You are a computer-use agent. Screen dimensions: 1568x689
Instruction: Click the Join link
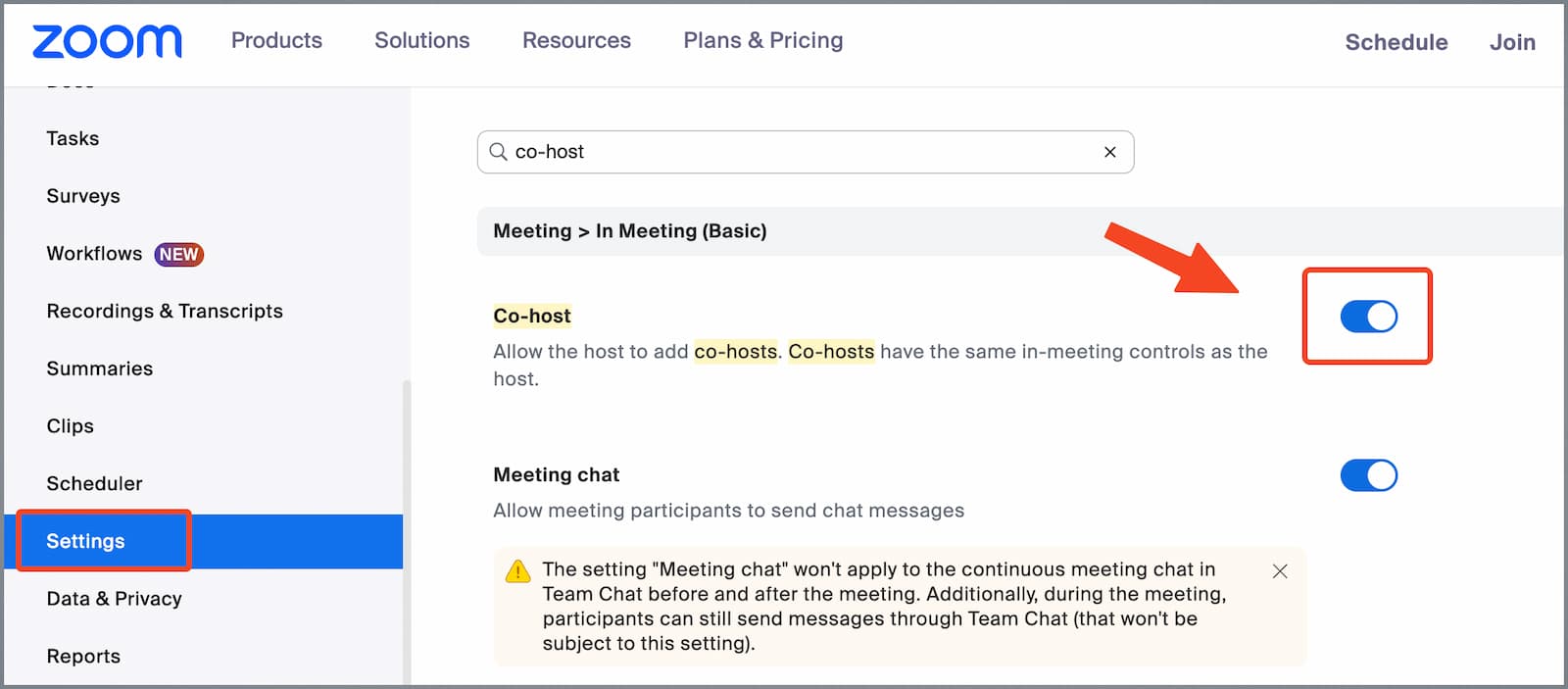[1512, 42]
